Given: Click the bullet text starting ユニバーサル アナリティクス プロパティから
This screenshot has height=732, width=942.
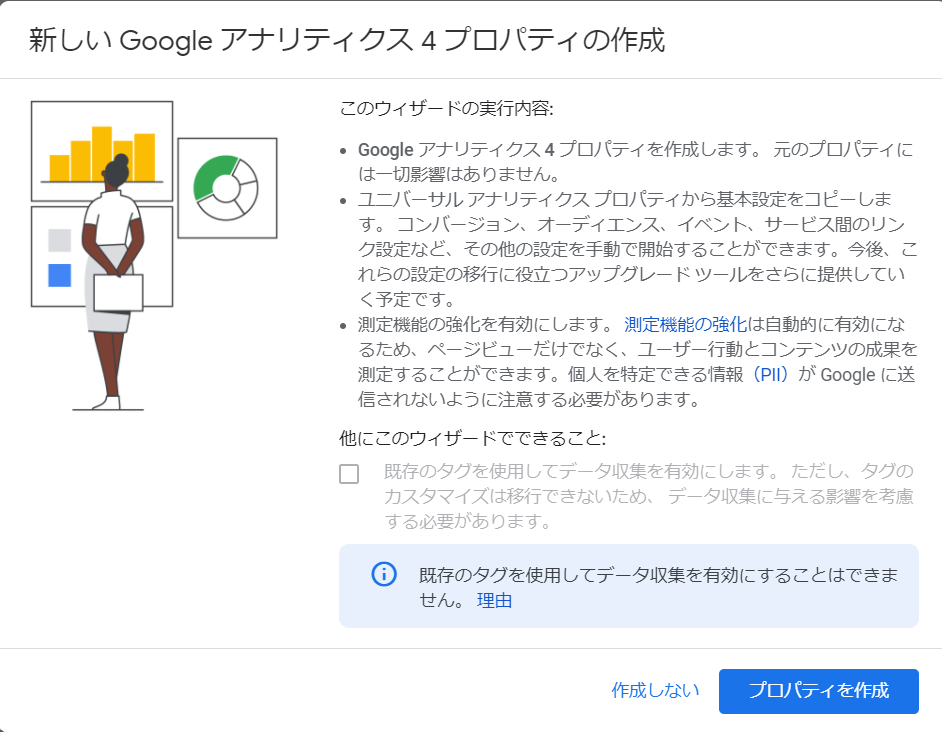Looking at the screenshot, I should tap(637, 249).
